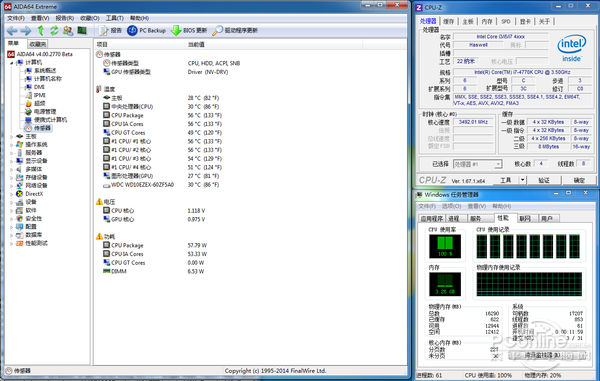Open AIDA64 工具(T) menu
The width and height of the screenshot is (600, 381).
(114, 18)
